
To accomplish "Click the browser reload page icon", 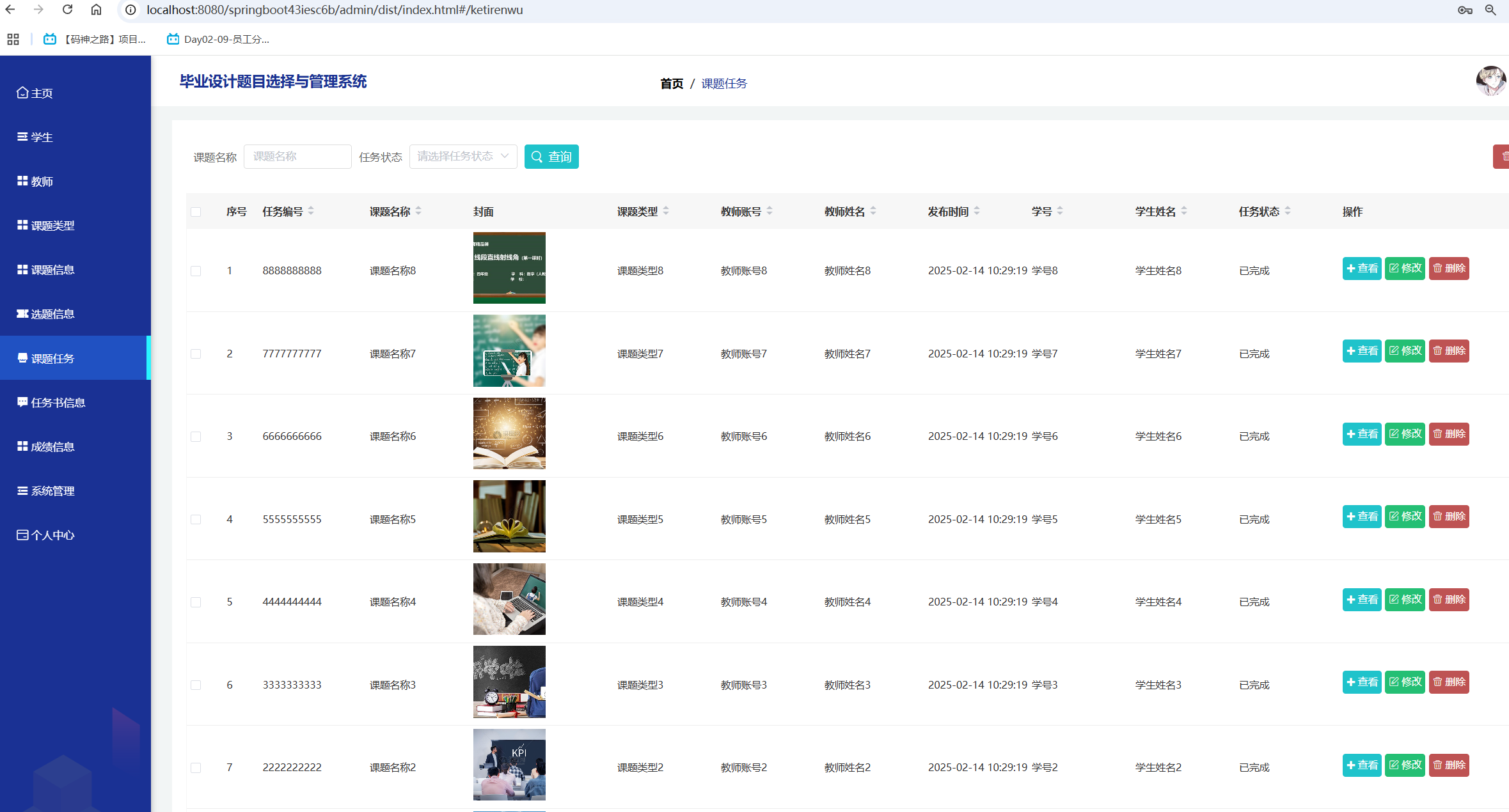I will pyautogui.click(x=67, y=10).
